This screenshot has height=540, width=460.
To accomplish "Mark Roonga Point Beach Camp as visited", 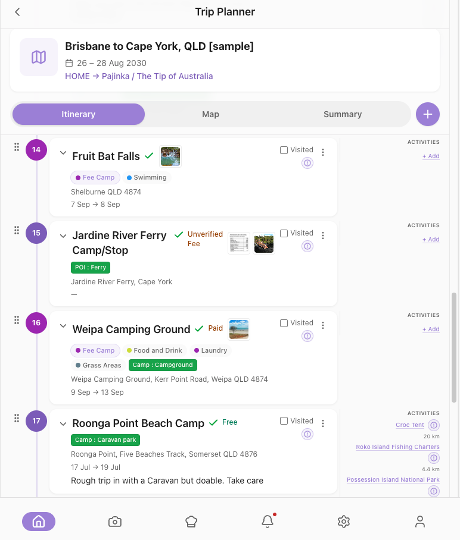I will tap(284, 421).
